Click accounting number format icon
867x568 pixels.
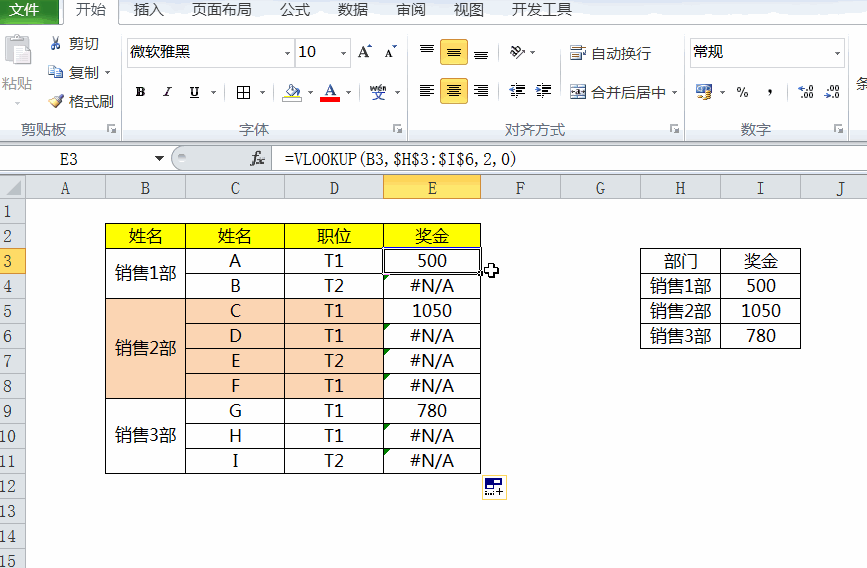[704, 92]
